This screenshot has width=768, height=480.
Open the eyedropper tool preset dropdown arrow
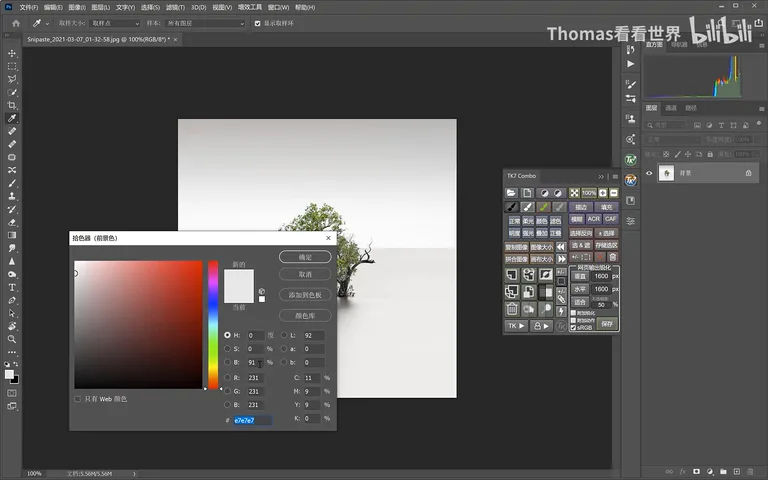click(48, 24)
